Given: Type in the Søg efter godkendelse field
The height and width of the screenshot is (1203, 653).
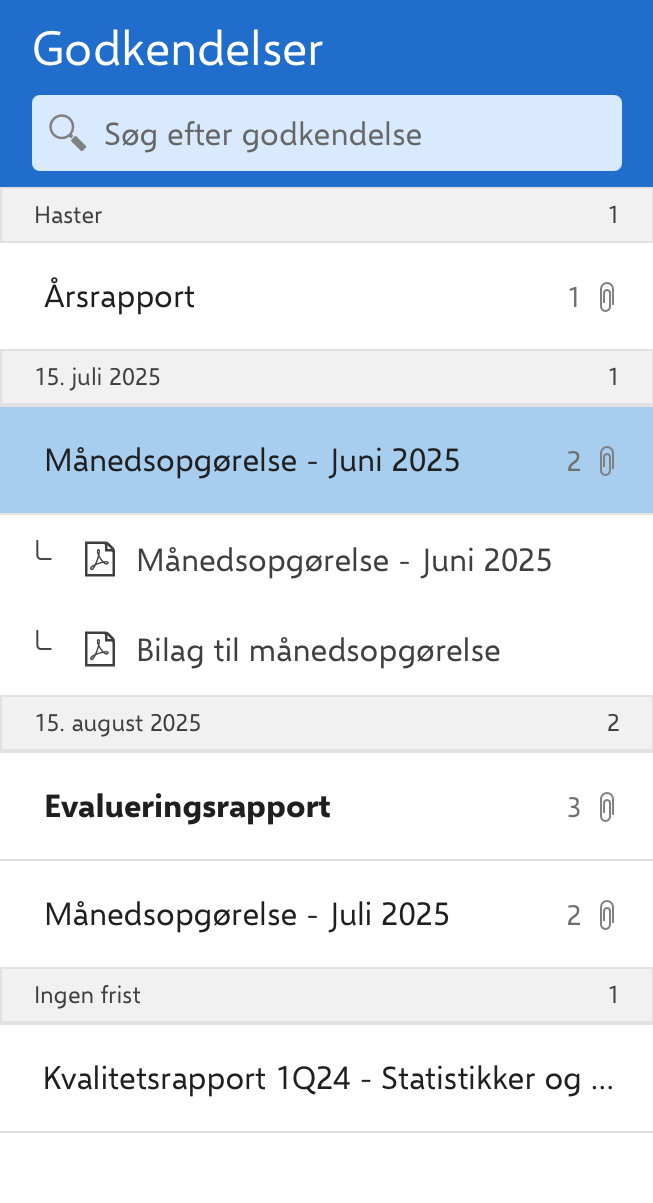Looking at the screenshot, I should click(x=350, y=134).
